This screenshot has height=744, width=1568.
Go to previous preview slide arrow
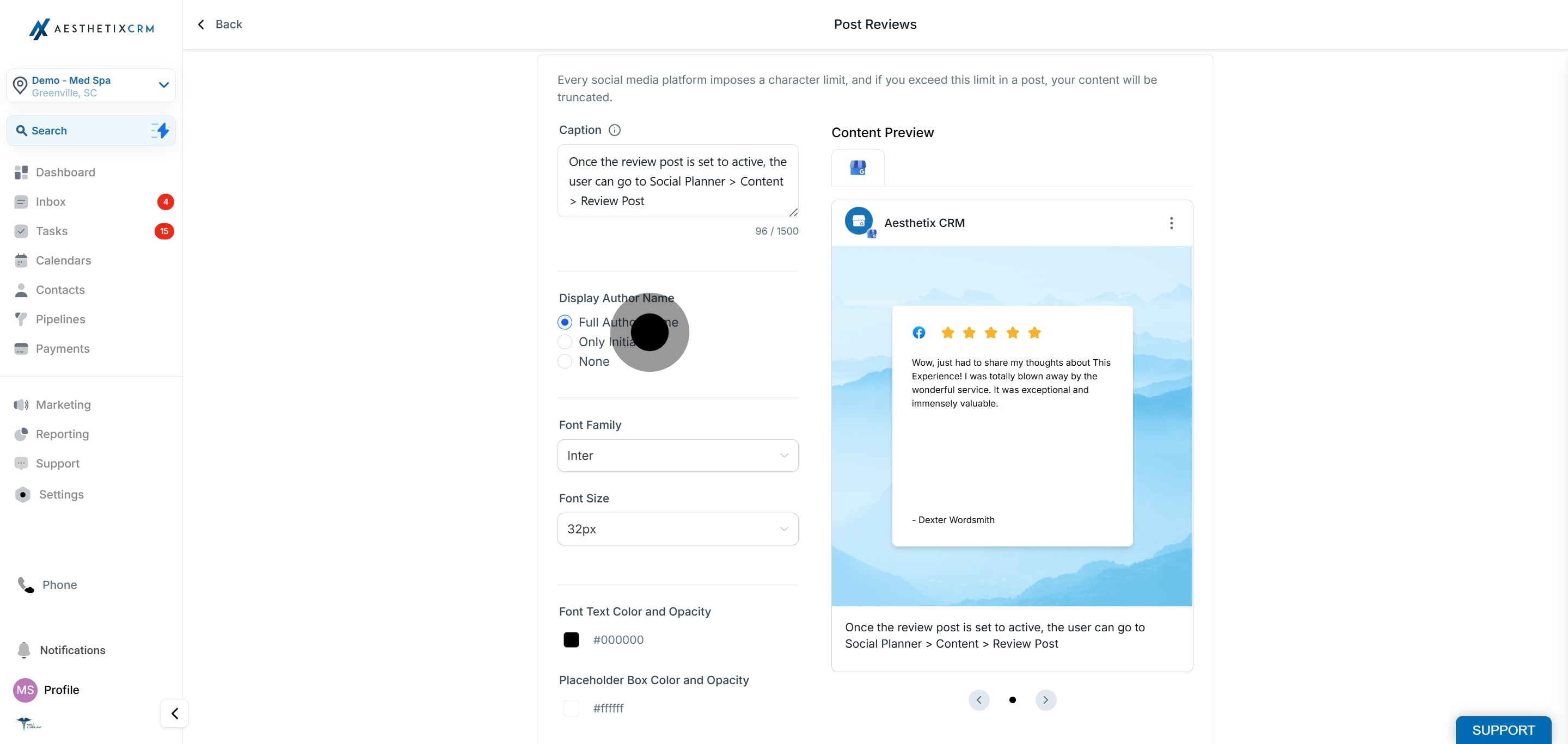coord(978,699)
